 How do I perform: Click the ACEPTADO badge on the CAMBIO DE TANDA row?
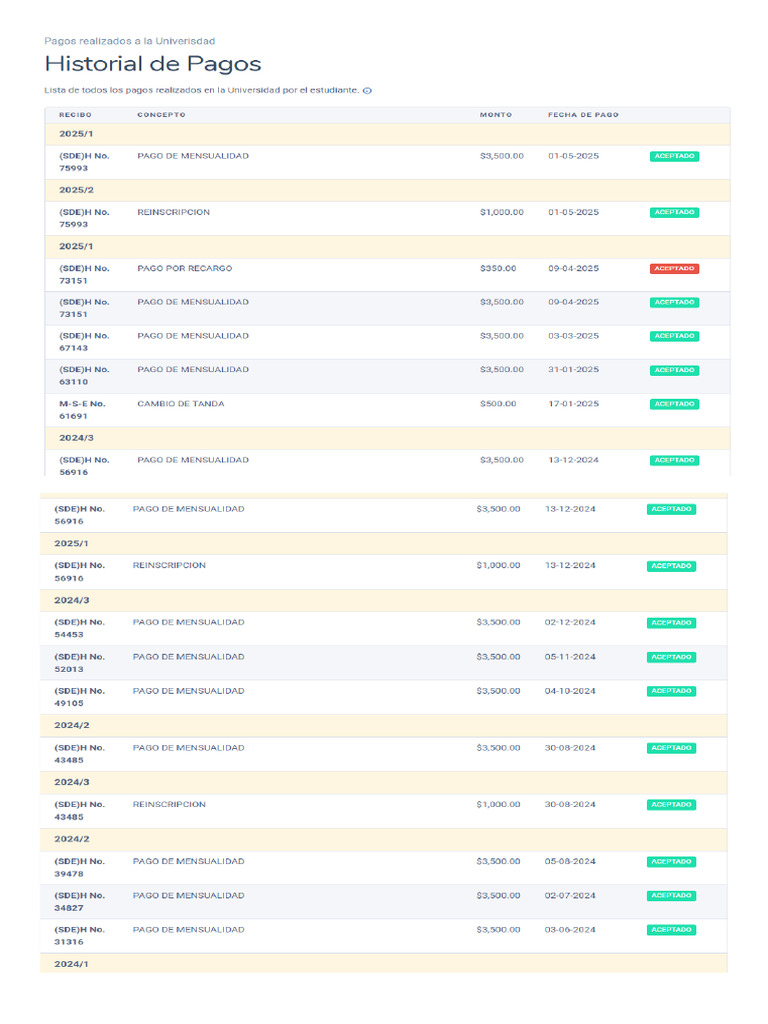674,404
